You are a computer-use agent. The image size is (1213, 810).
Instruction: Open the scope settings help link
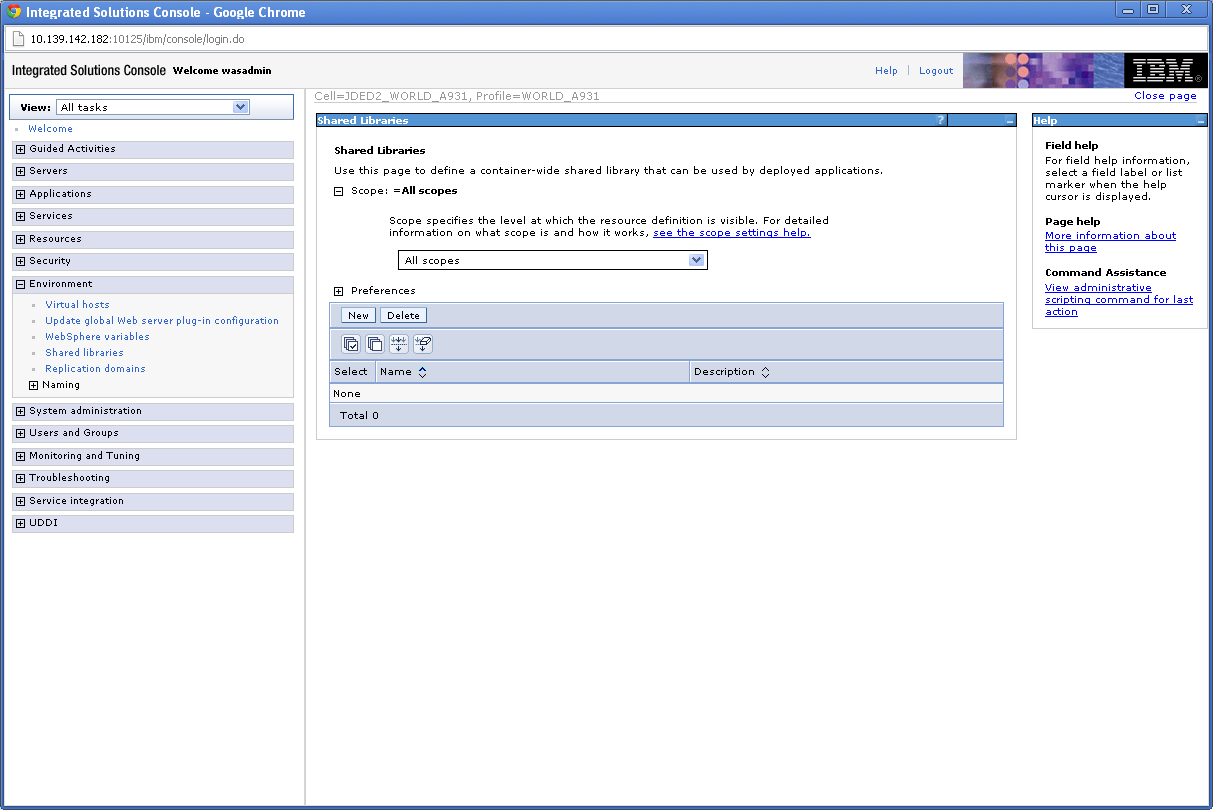coord(731,233)
